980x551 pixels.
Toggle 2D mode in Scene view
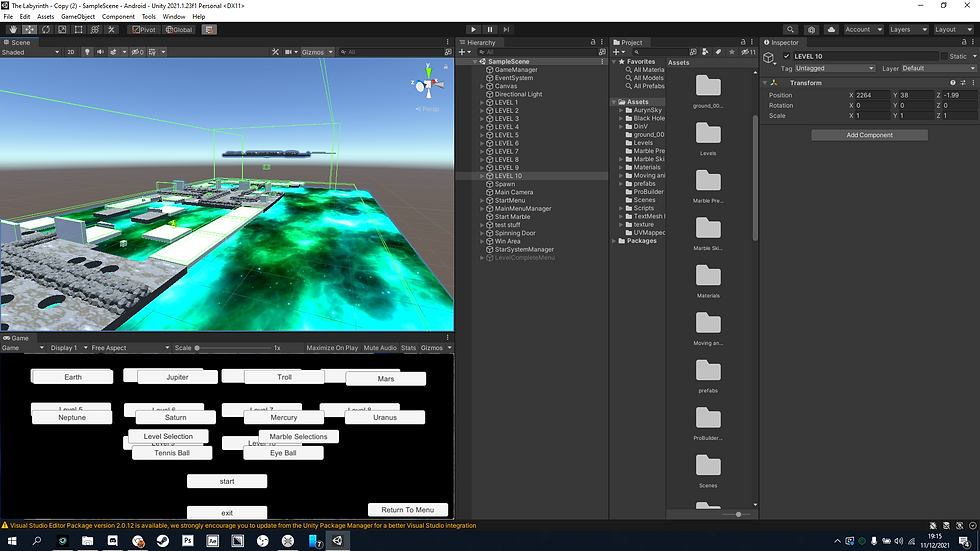coord(71,52)
